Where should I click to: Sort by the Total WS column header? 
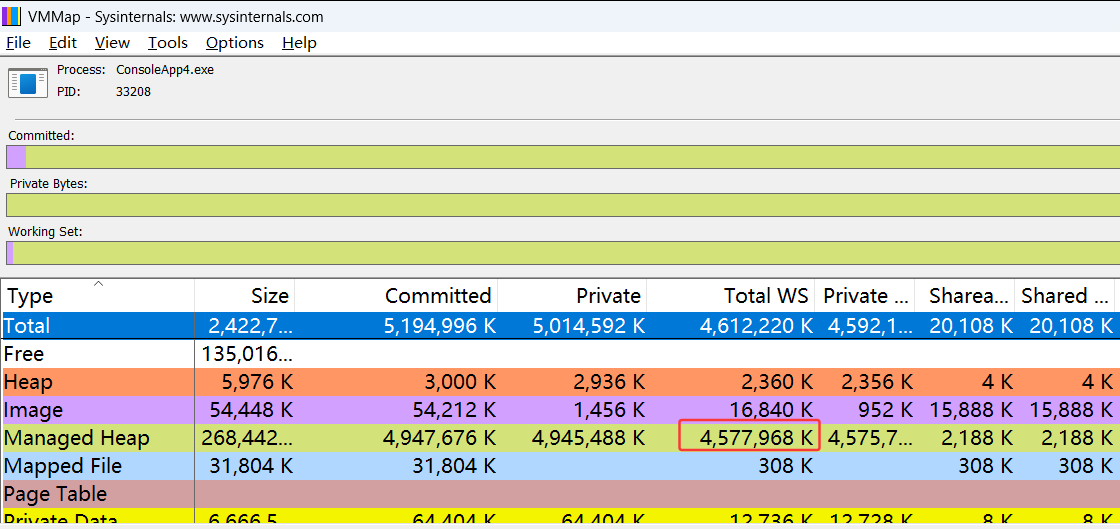(x=765, y=296)
